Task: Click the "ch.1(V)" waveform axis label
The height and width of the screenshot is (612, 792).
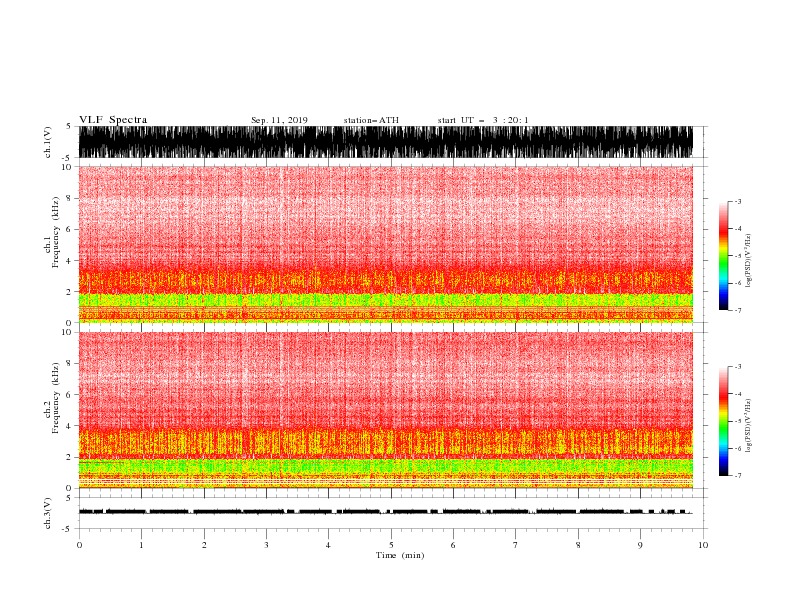Action: (48, 142)
